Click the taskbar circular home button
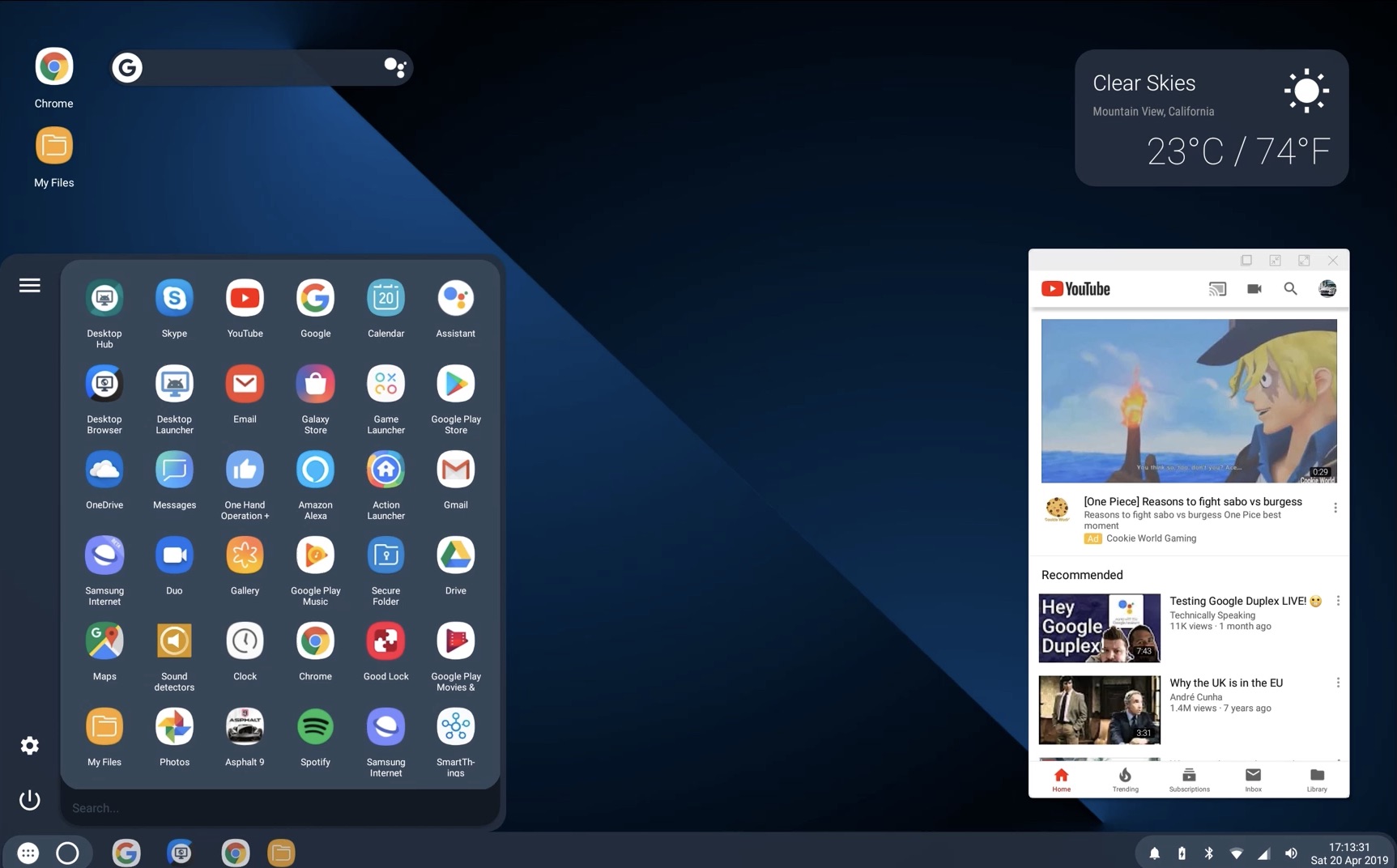This screenshot has height=868, width=1397. coord(67,853)
